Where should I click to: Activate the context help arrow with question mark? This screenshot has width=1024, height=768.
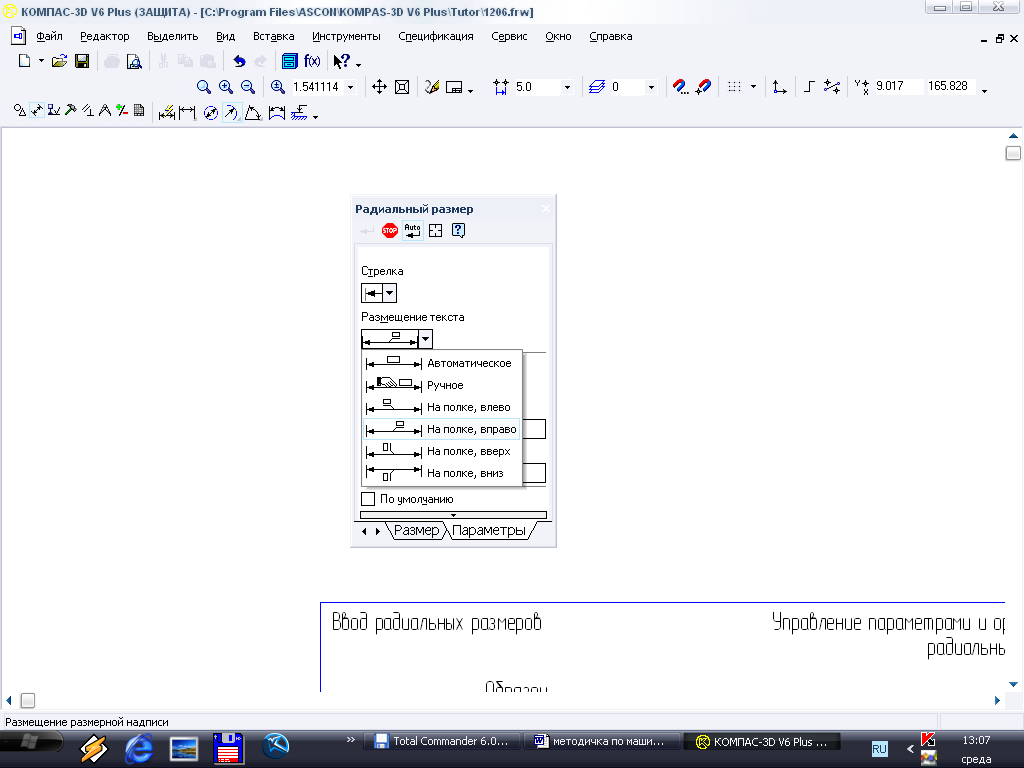[x=342, y=61]
